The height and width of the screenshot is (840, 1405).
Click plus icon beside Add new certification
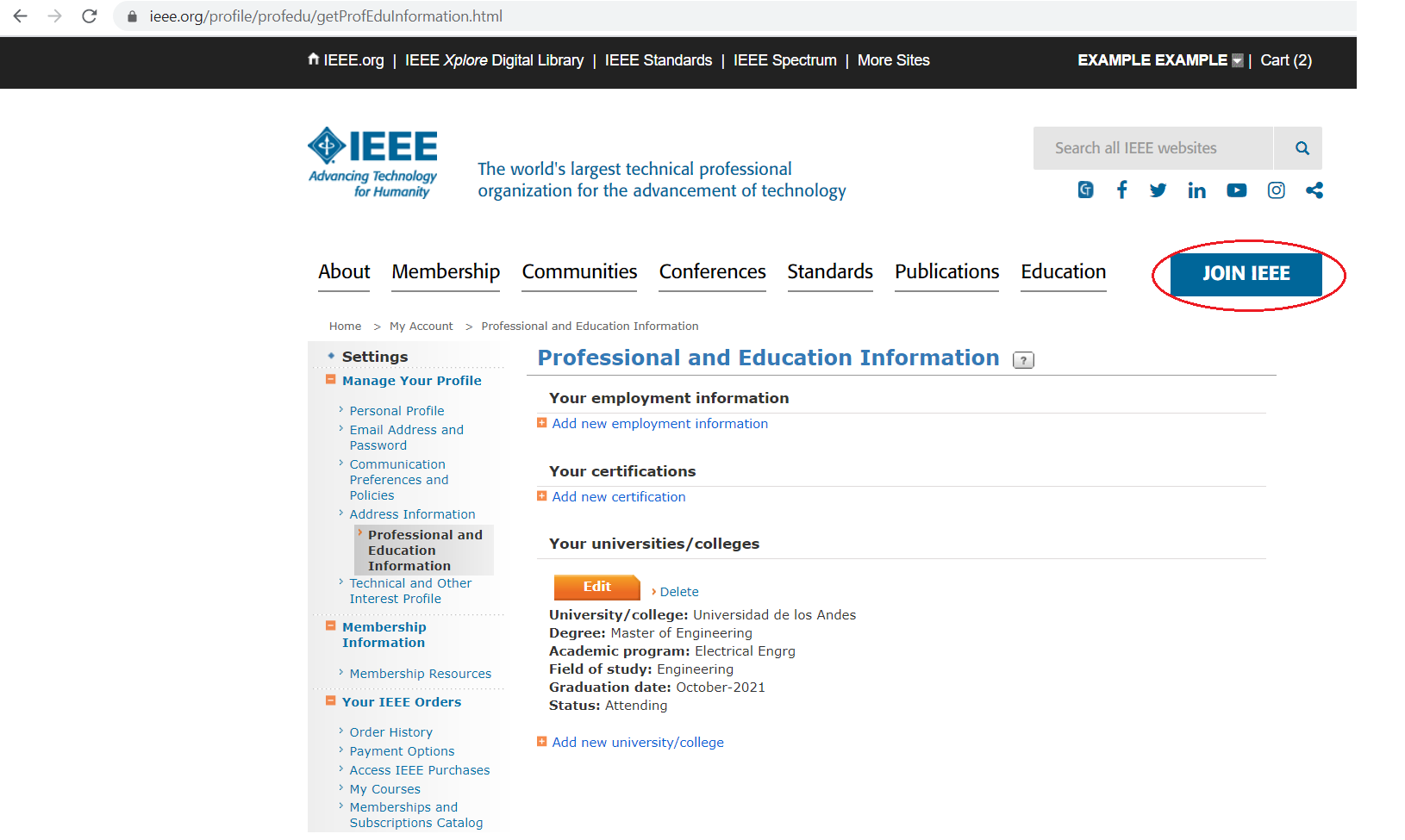(542, 496)
